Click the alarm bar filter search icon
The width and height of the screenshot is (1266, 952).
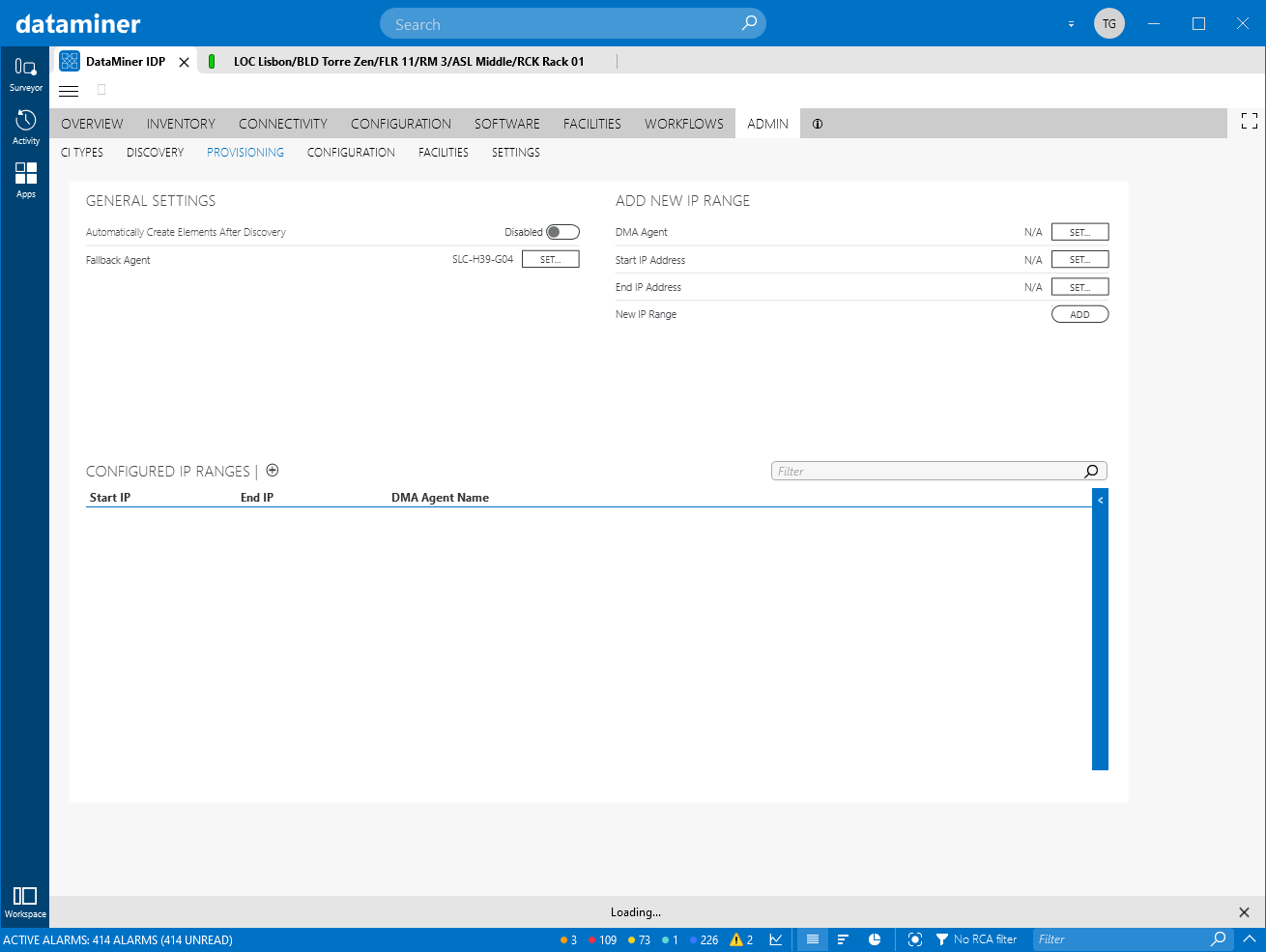coord(1219,939)
